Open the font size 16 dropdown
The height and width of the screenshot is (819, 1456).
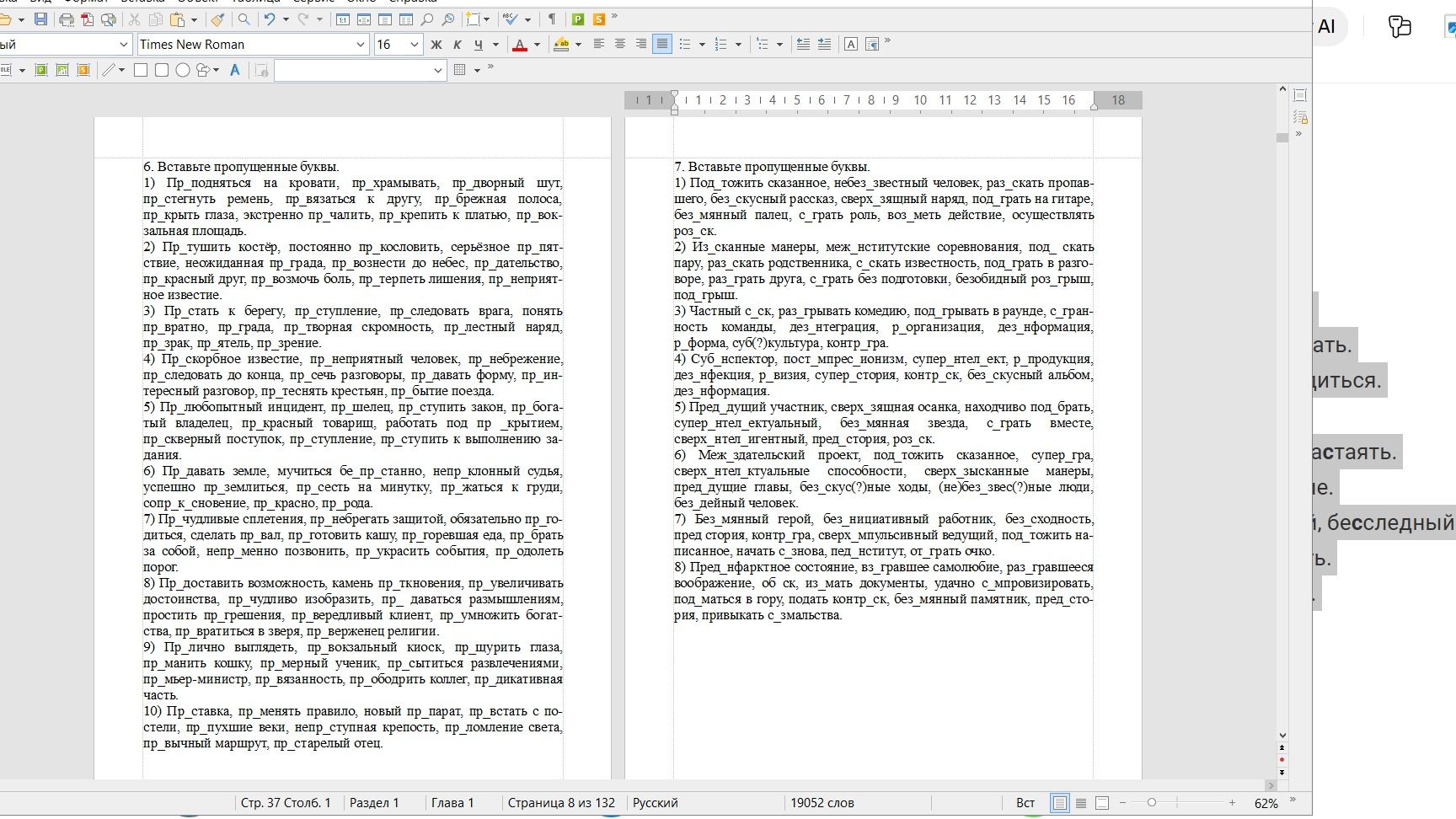(414, 45)
